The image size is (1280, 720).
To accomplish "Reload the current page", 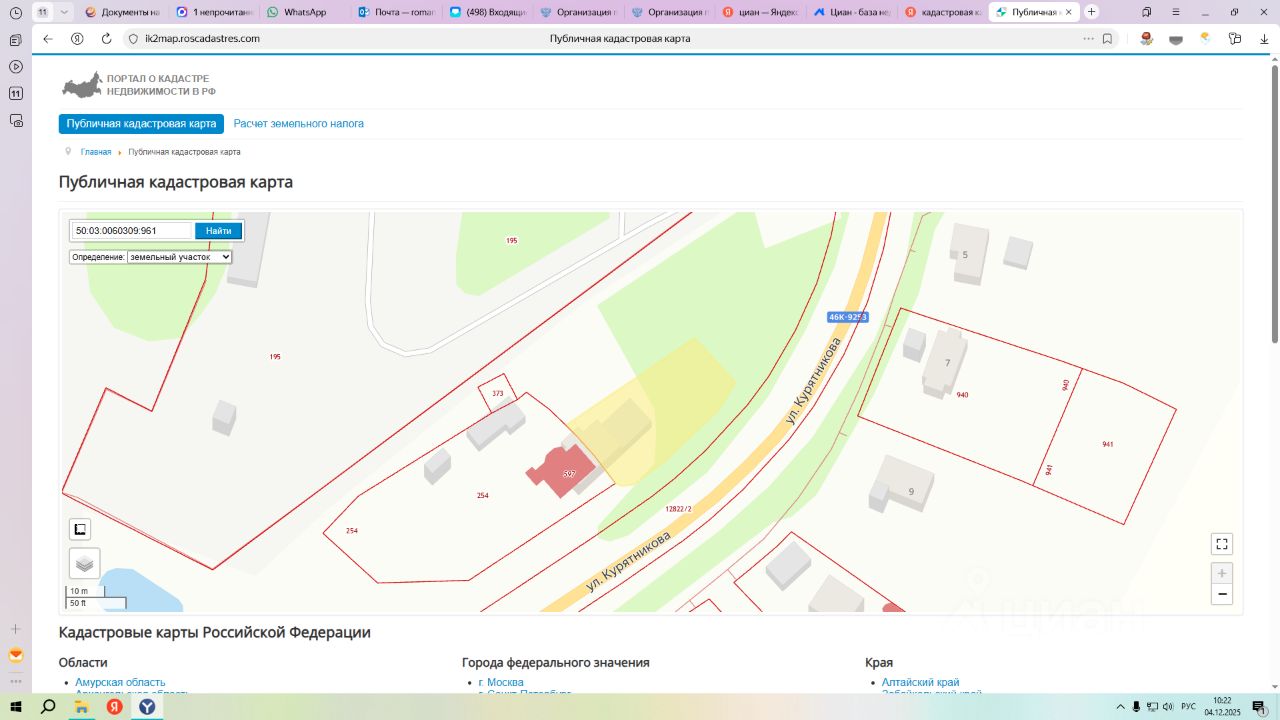I will 106,39.
